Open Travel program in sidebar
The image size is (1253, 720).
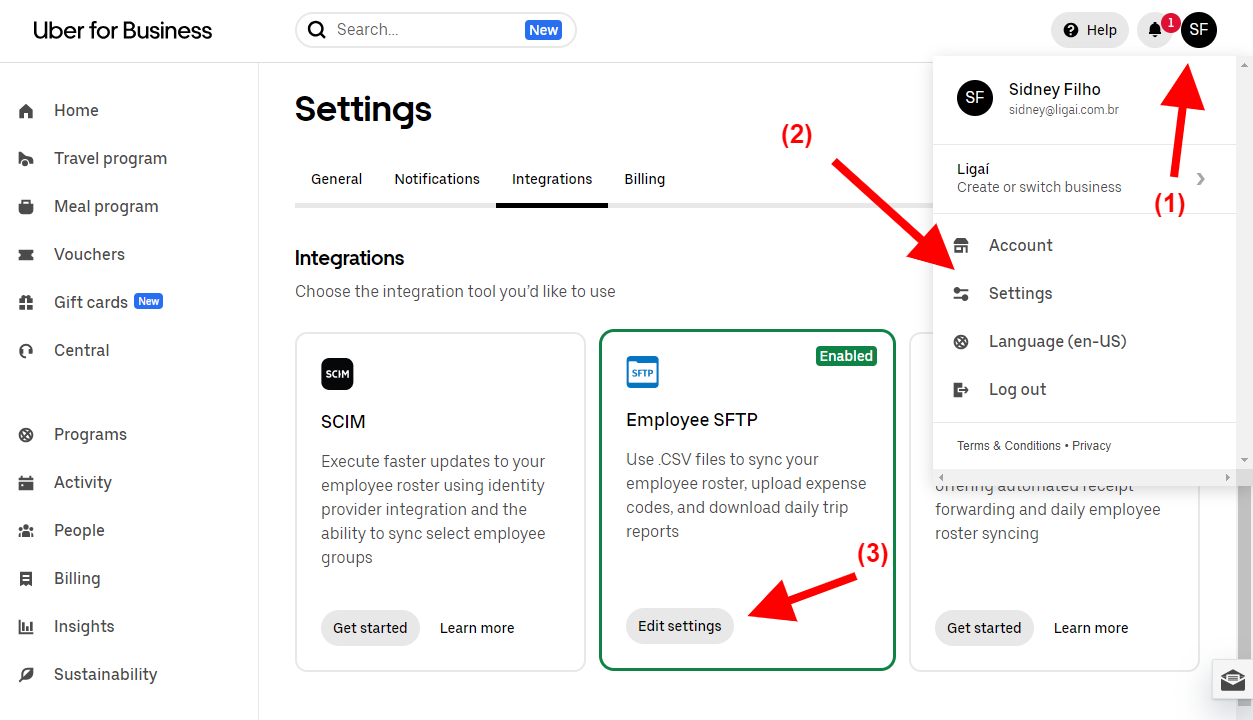pos(110,159)
